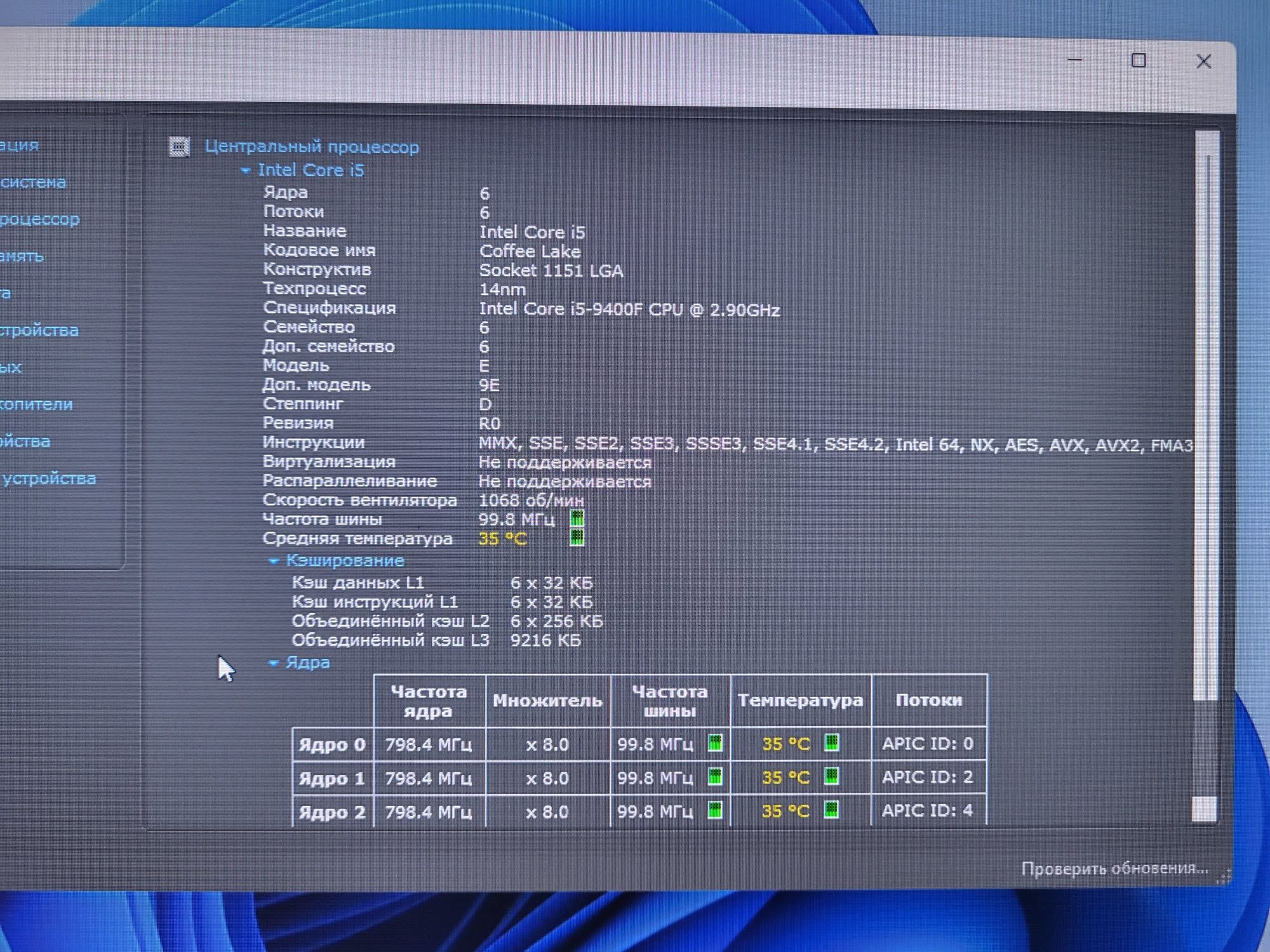Image resolution: width=1270 pixels, height=952 pixels.
Task: Click 'APIC ID: 0' cell
Action: [x=928, y=743]
